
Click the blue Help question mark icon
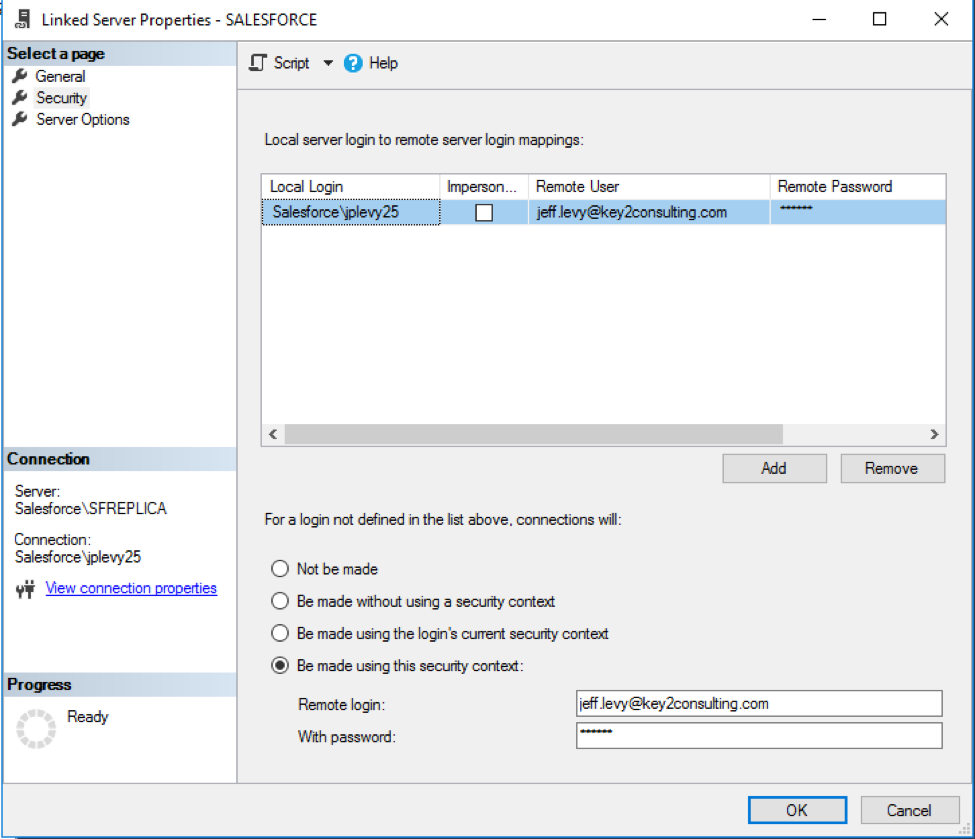coord(353,63)
